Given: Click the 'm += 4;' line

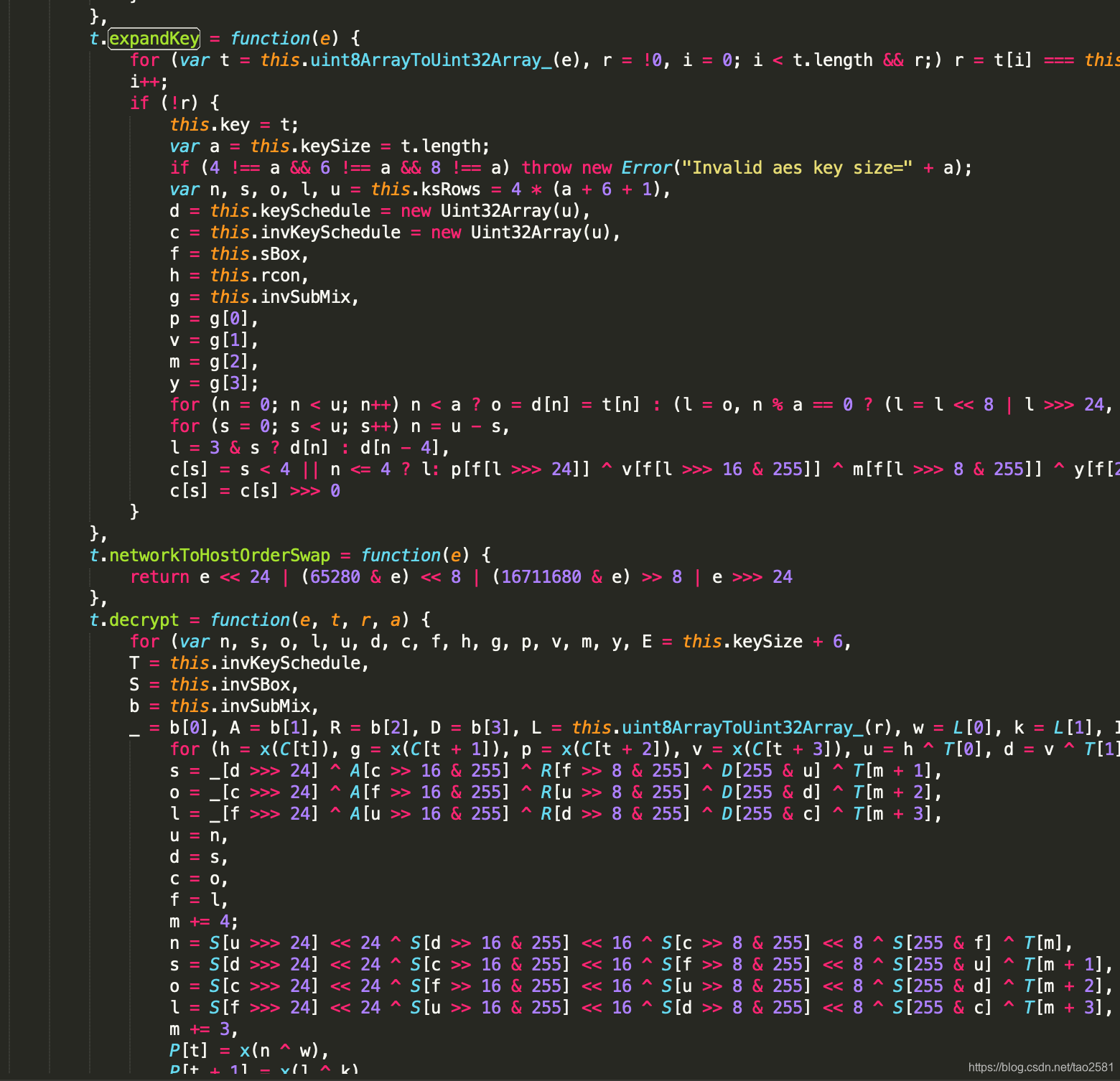Looking at the screenshot, I should click(205, 921).
